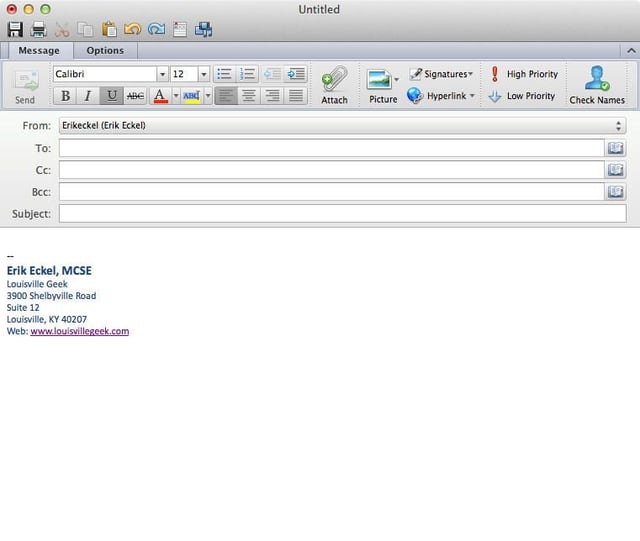
Task: Switch to the Options tab
Action: [105, 51]
